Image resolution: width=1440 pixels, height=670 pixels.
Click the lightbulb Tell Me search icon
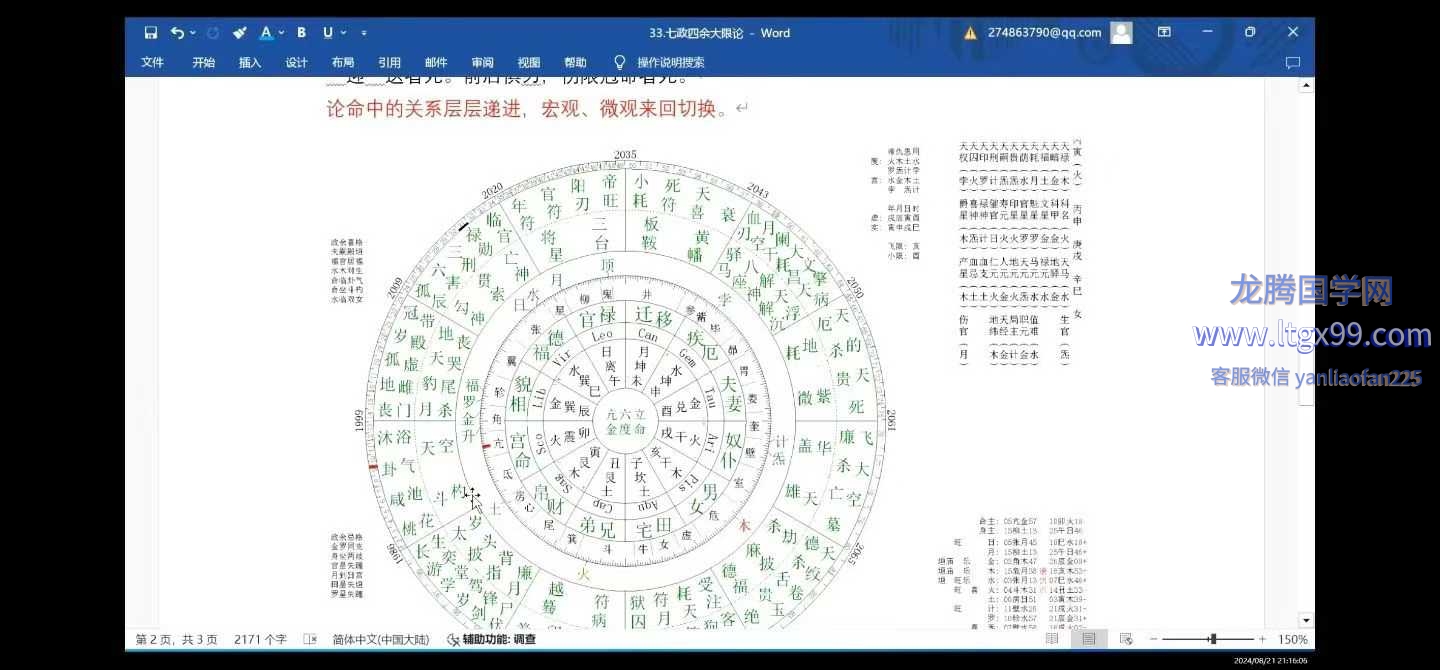click(x=620, y=62)
